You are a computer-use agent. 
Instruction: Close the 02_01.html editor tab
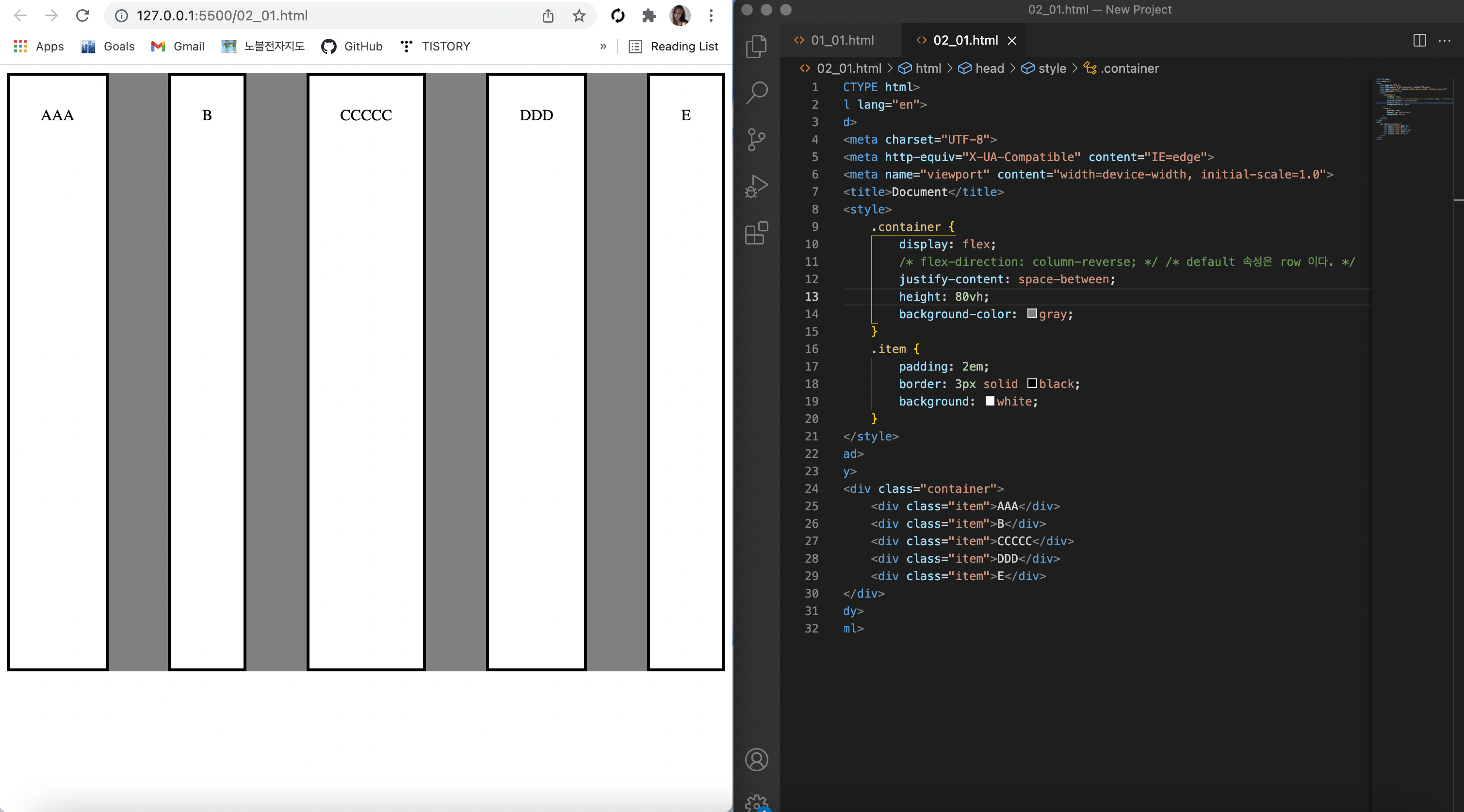click(1011, 40)
